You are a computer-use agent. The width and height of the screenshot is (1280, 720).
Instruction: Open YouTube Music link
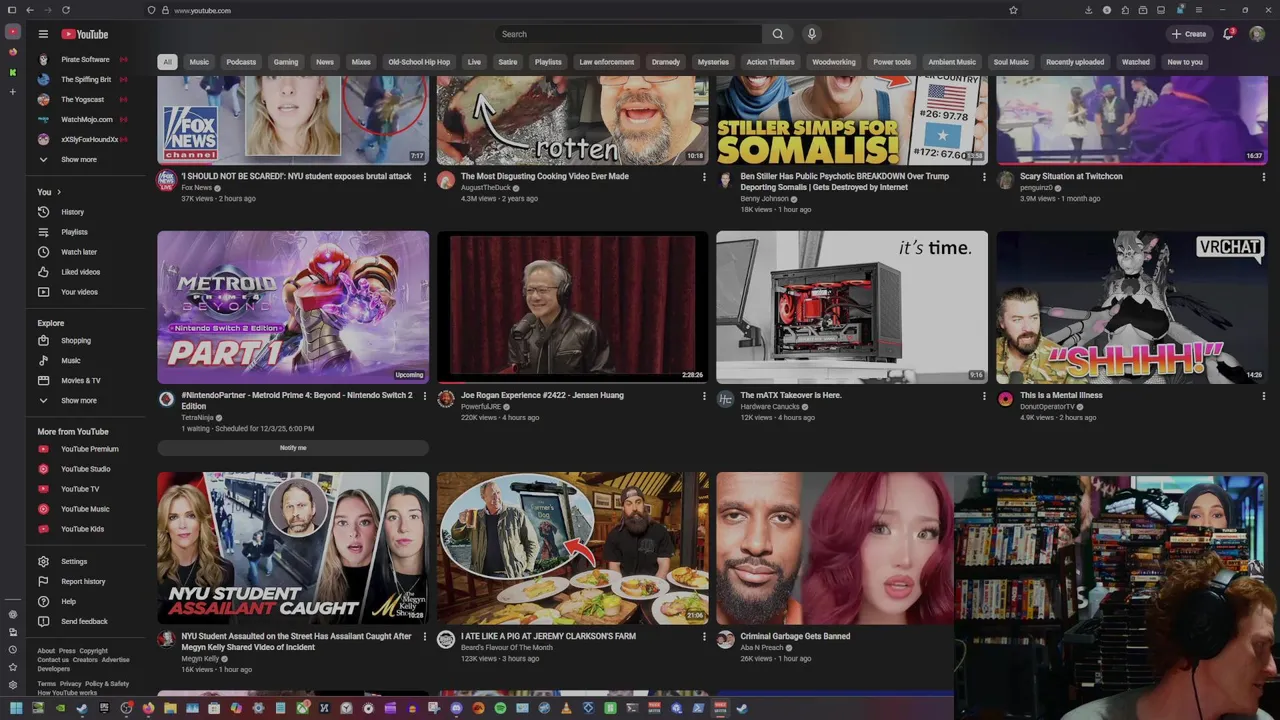coord(84,509)
